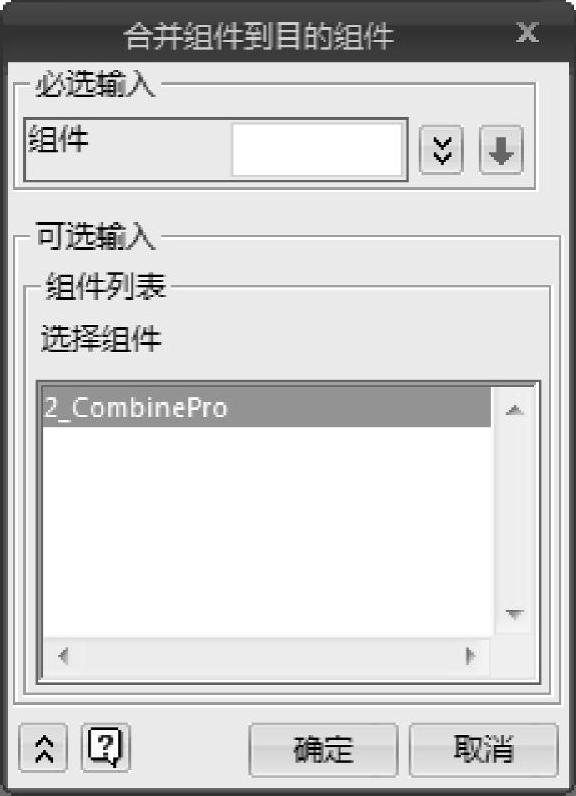Select 2_CombinePro in the component list
This screenshot has height=796, width=576.
point(266,407)
